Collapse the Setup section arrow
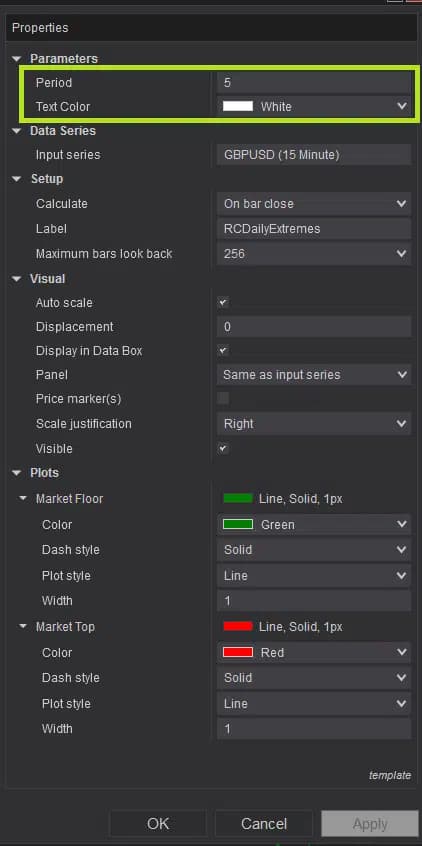422x846 pixels. pyautogui.click(x=17, y=179)
